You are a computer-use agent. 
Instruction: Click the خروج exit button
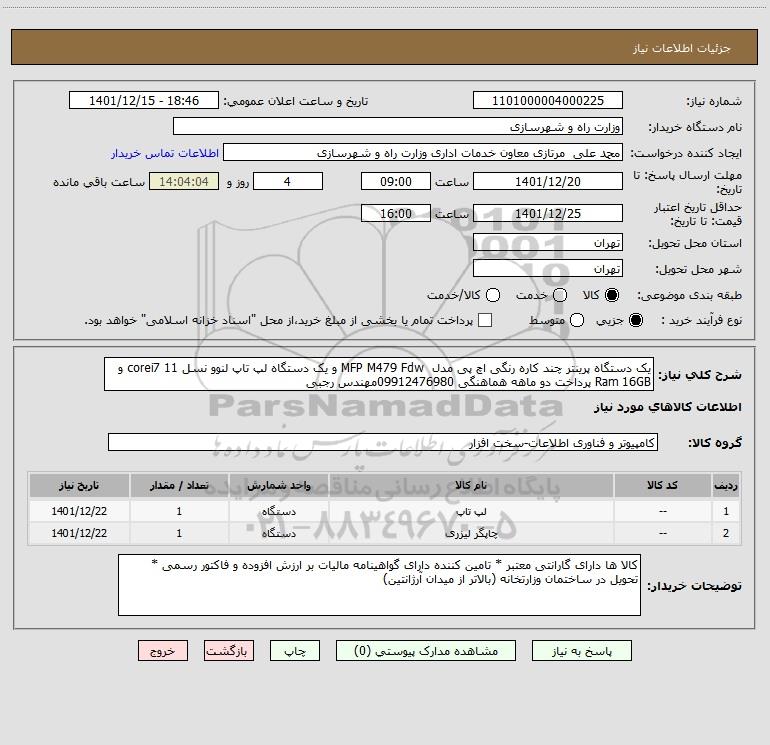(163, 651)
